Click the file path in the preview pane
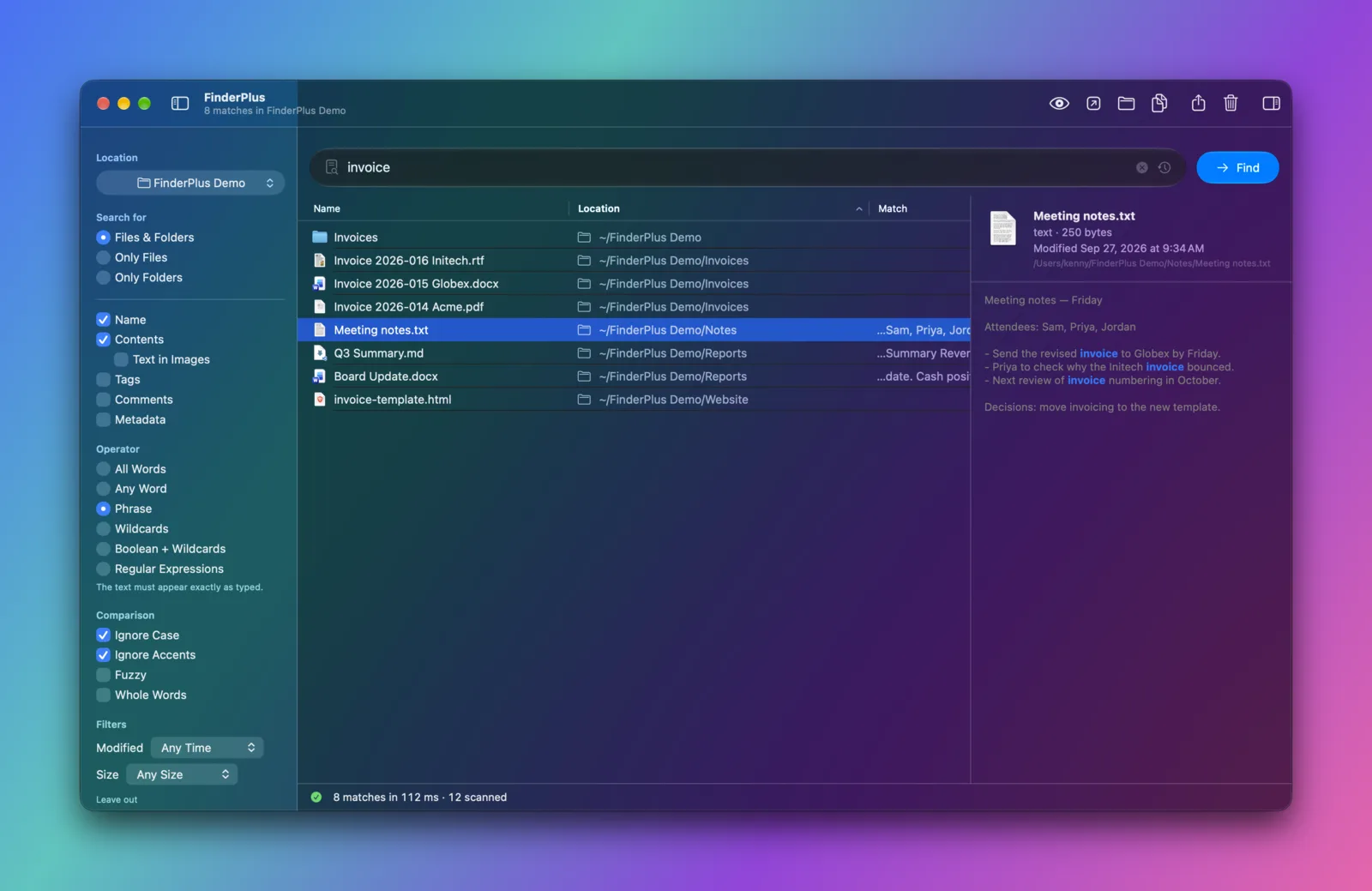This screenshot has width=1372, height=891. tap(1152, 263)
